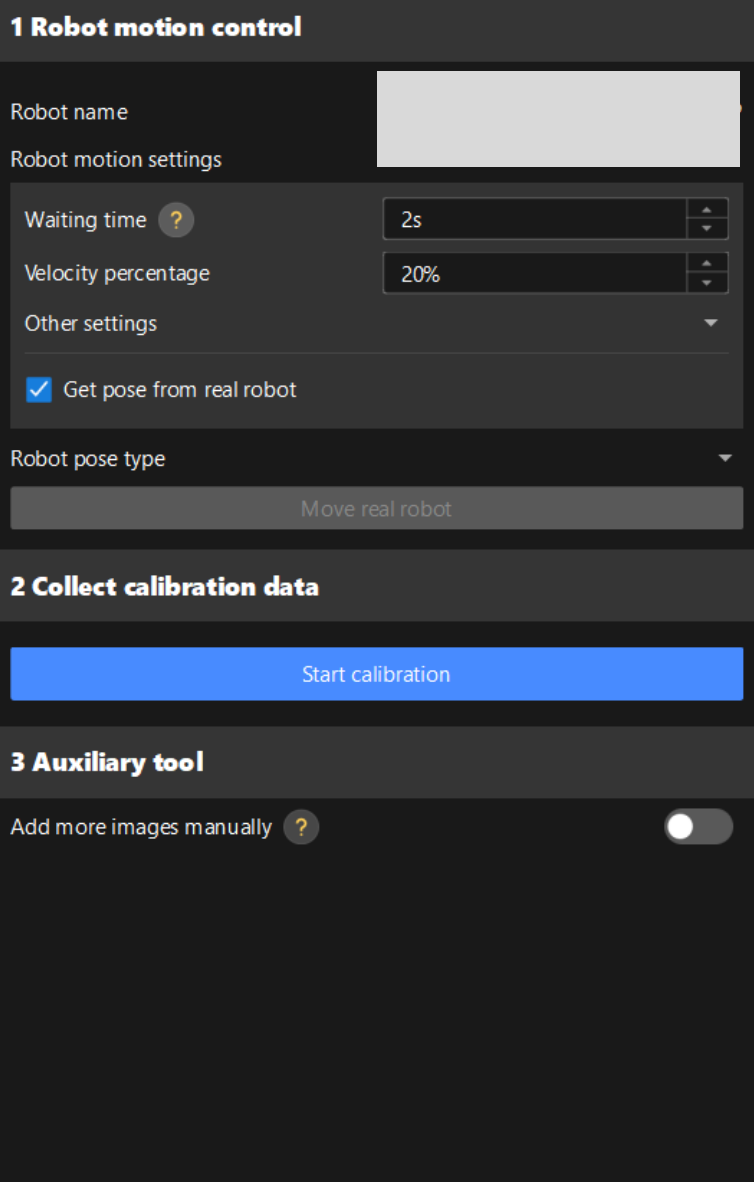Viewport: 754px width, 1182px height.
Task: Decrease the Waiting time value
Action: click(x=707, y=229)
